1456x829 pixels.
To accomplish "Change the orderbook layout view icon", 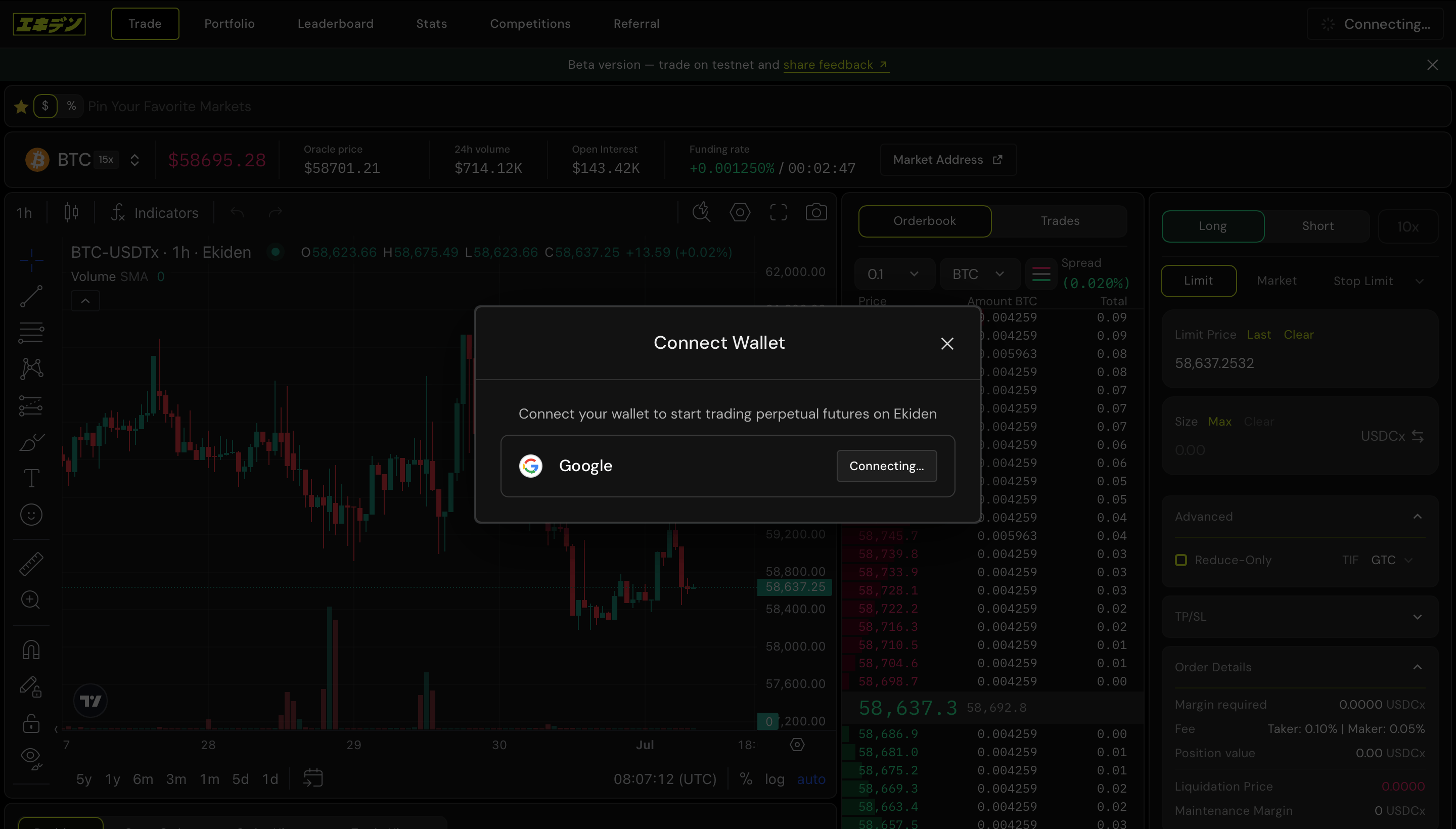I will (1041, 274).
